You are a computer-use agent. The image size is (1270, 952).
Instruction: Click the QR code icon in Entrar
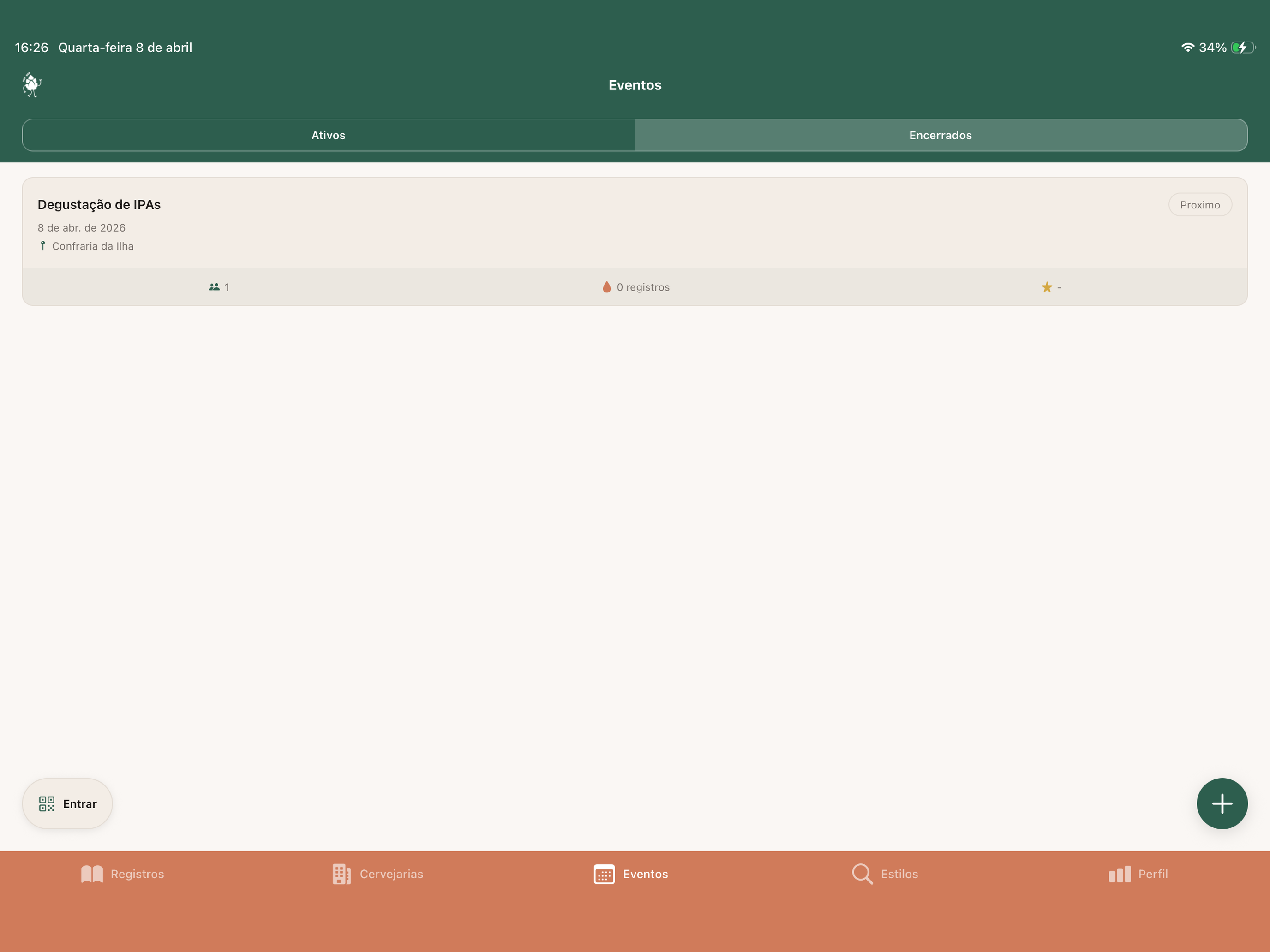point(47,803)
